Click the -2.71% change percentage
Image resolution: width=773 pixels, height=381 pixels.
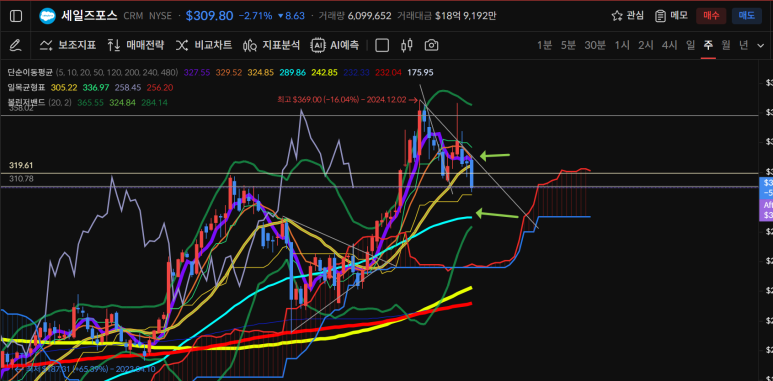pos(255,16)
